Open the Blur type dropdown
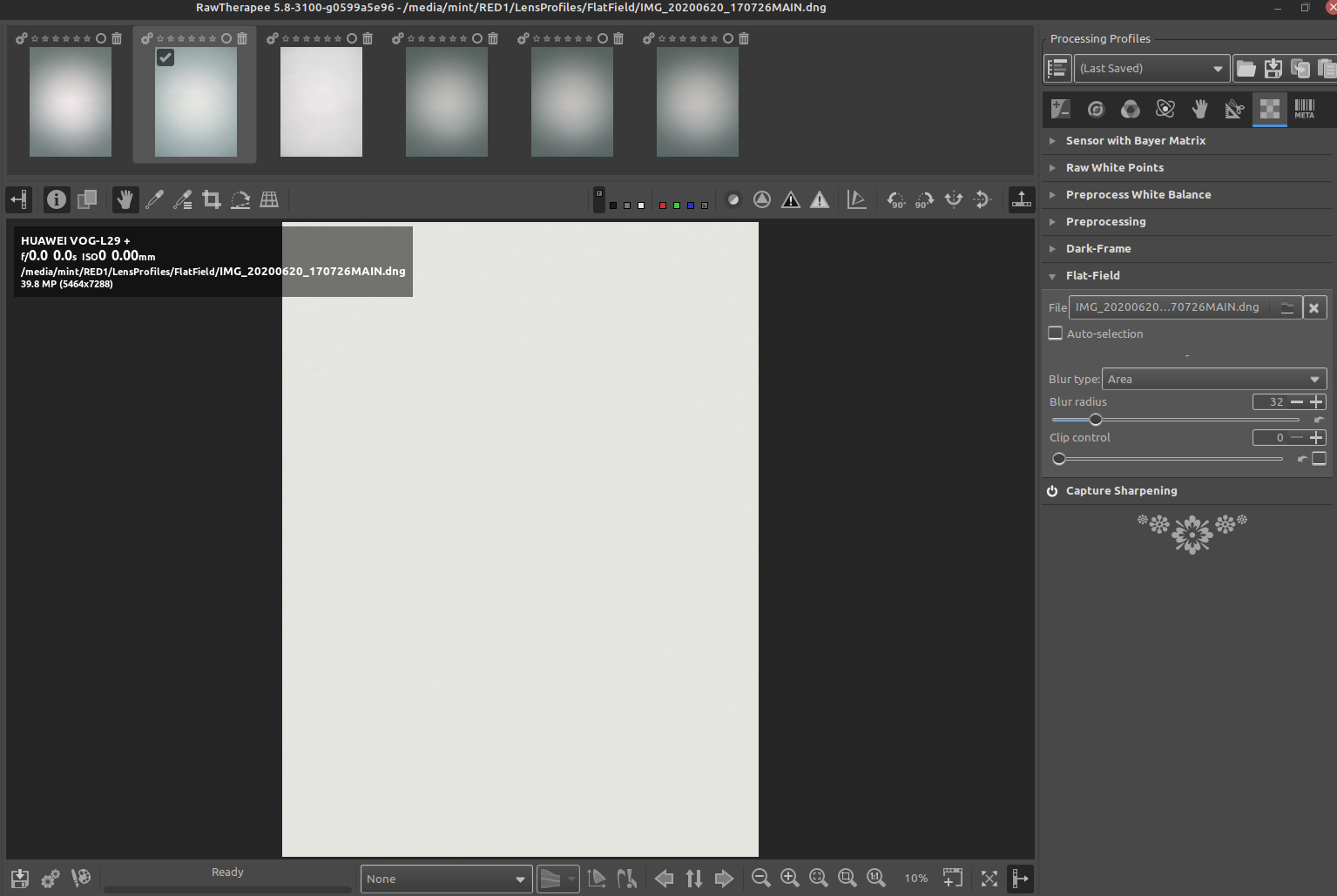The image size is (1337, 896). coord(1213,379)
